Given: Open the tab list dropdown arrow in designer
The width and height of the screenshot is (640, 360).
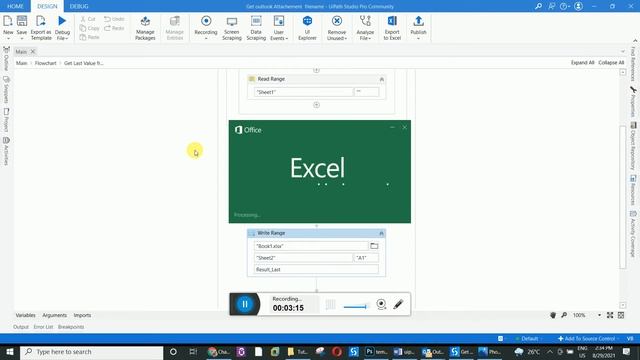Looking at the screenshot, I should pyautogui.click(x=623, y=51).
